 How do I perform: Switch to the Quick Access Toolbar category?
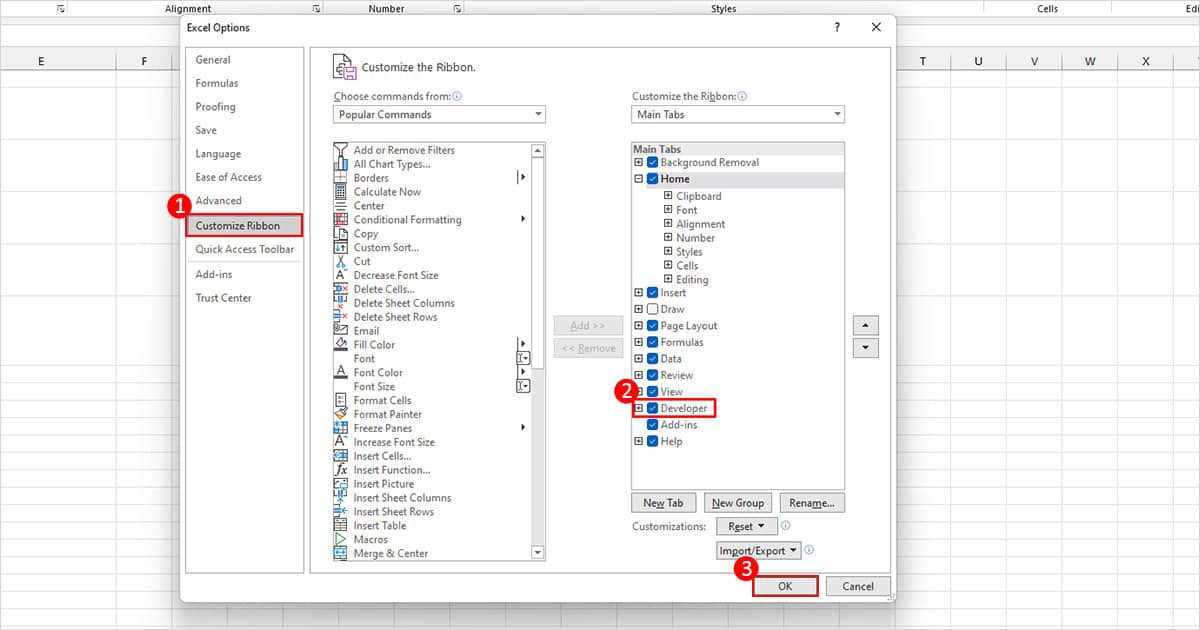click(245, 249)
